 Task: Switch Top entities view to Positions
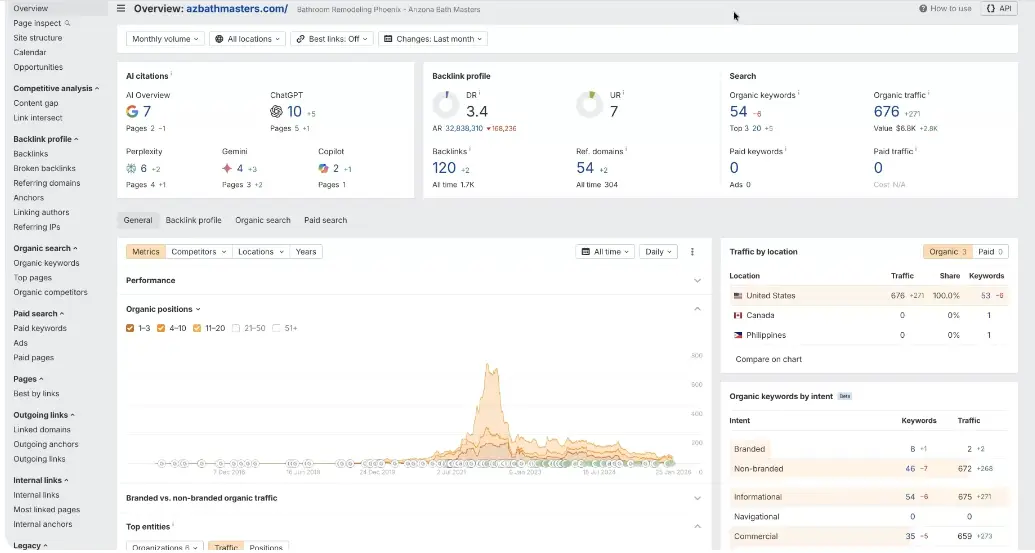point(266,547)
